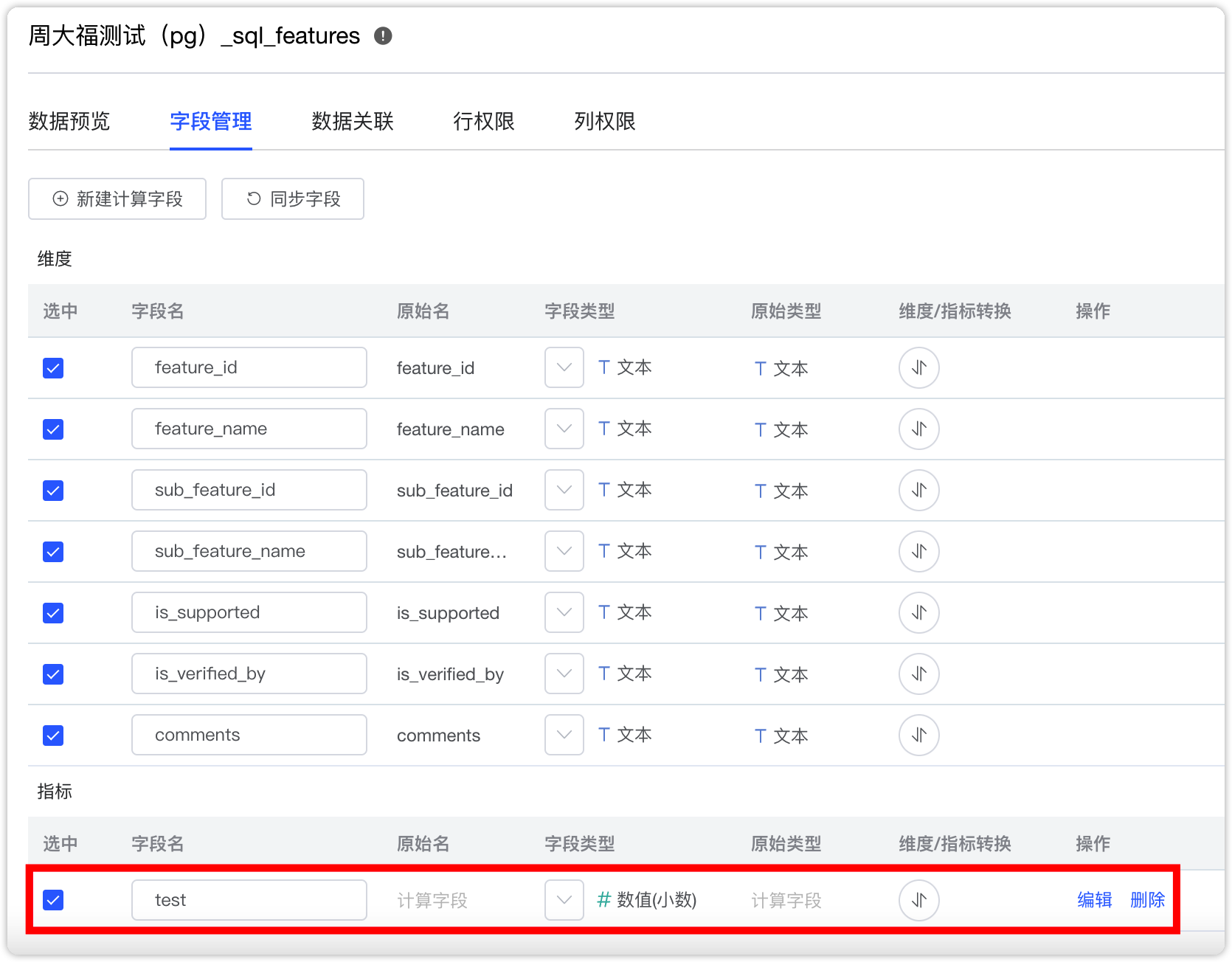Open the 行权限 tab
1232x962 pixels.
(x=484, y=122)
